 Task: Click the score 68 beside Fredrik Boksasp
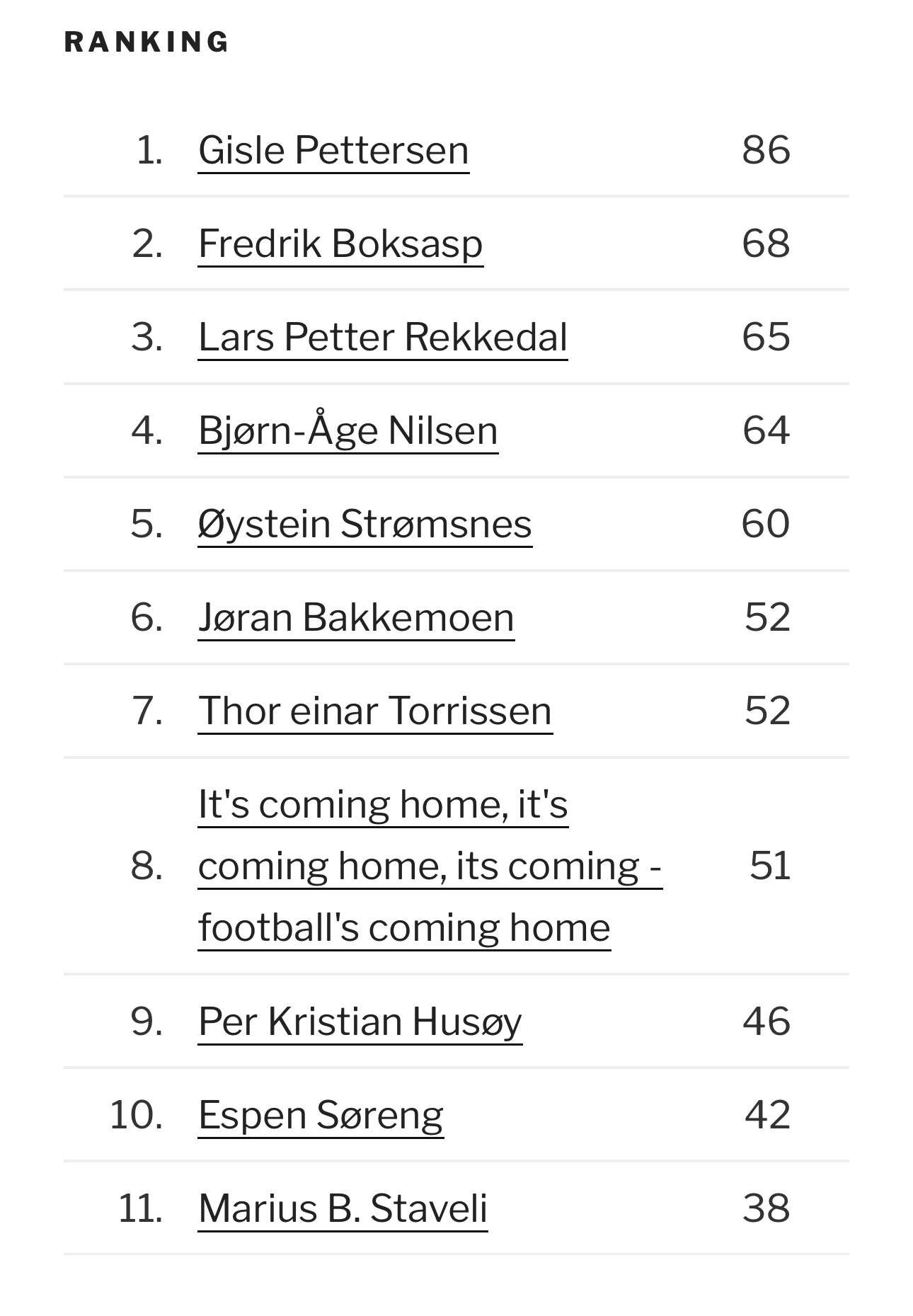pyautogui.click(x=766, y=244)
